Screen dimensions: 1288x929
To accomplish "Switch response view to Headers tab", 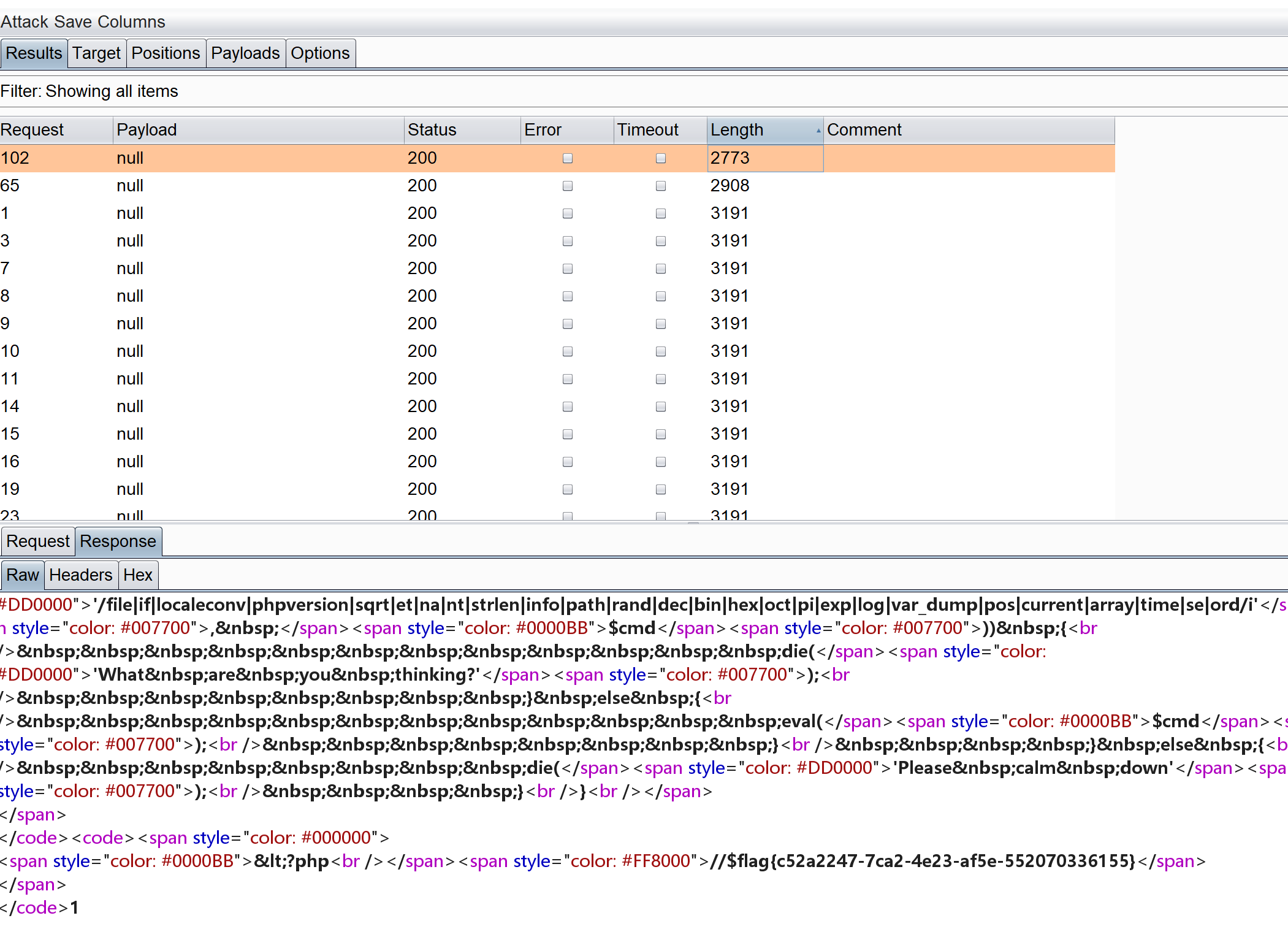I will click(81, 575).
